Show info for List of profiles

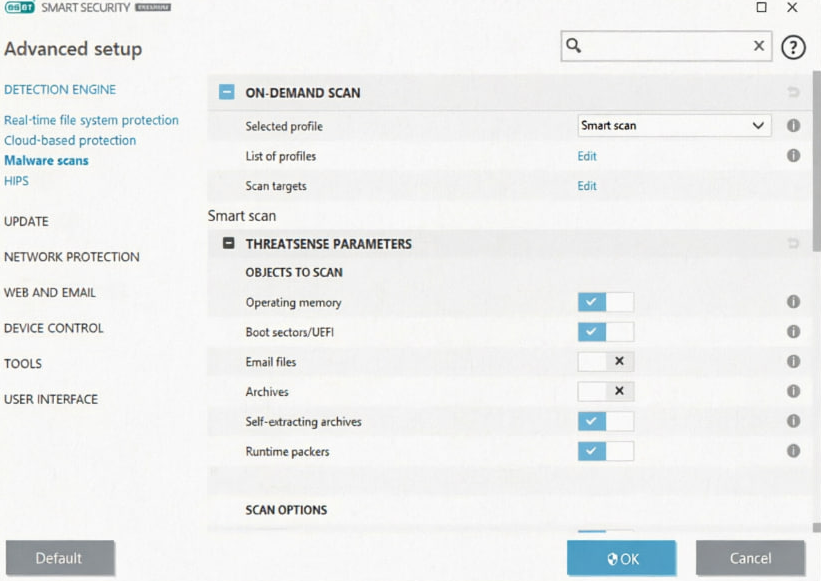click(793, 155)
